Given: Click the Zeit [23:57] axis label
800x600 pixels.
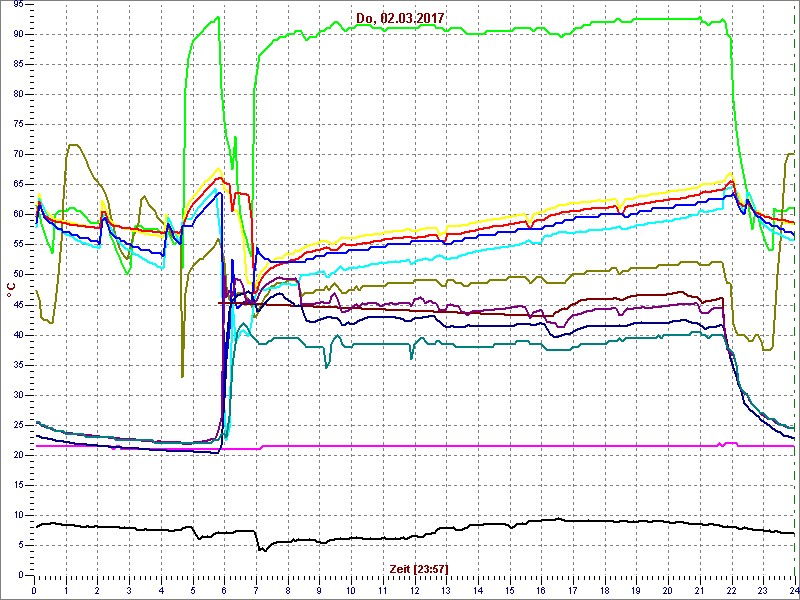Looking at the screenshot, I should click(419, 569).
